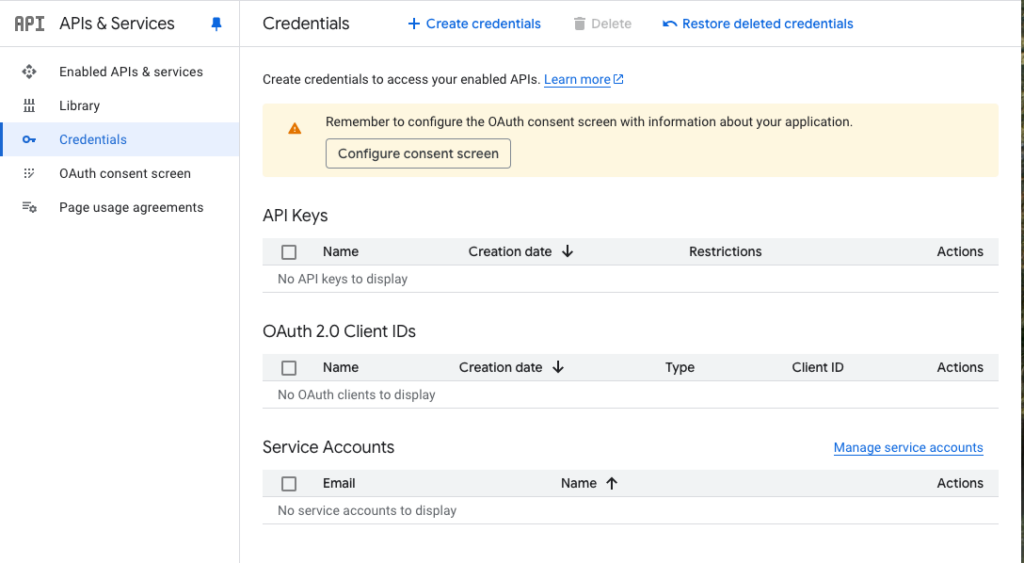Click Configure consent screen button
The width and height of the screenshot is (1024, 563).
pyautogui.click(x=418, y=153)
